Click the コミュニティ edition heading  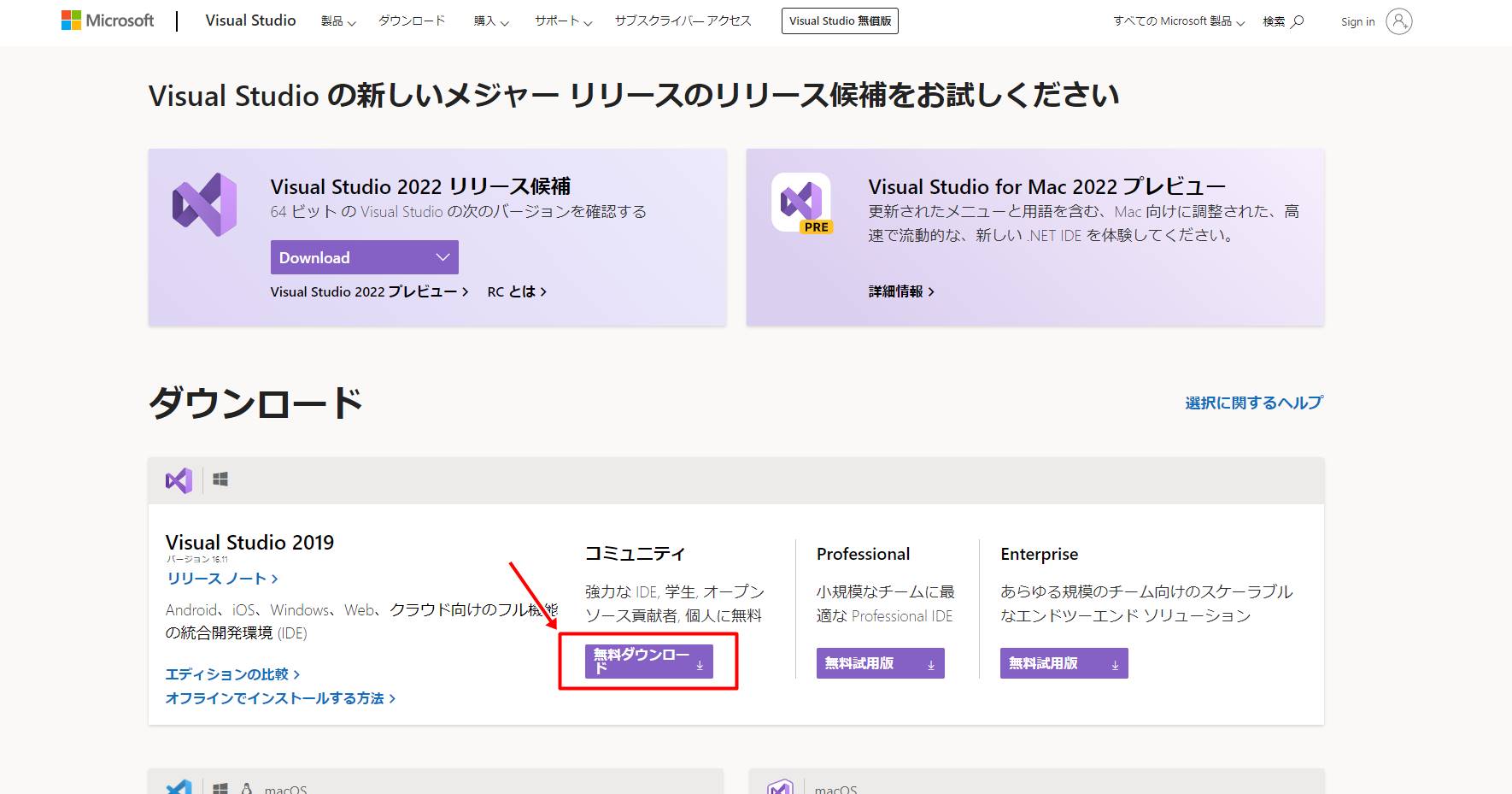pos(635,554)
